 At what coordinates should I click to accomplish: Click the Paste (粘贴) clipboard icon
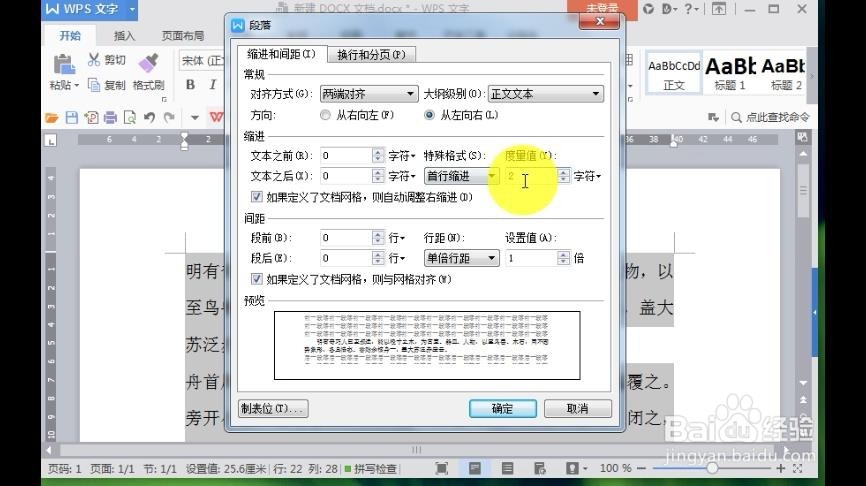(64, 65)
